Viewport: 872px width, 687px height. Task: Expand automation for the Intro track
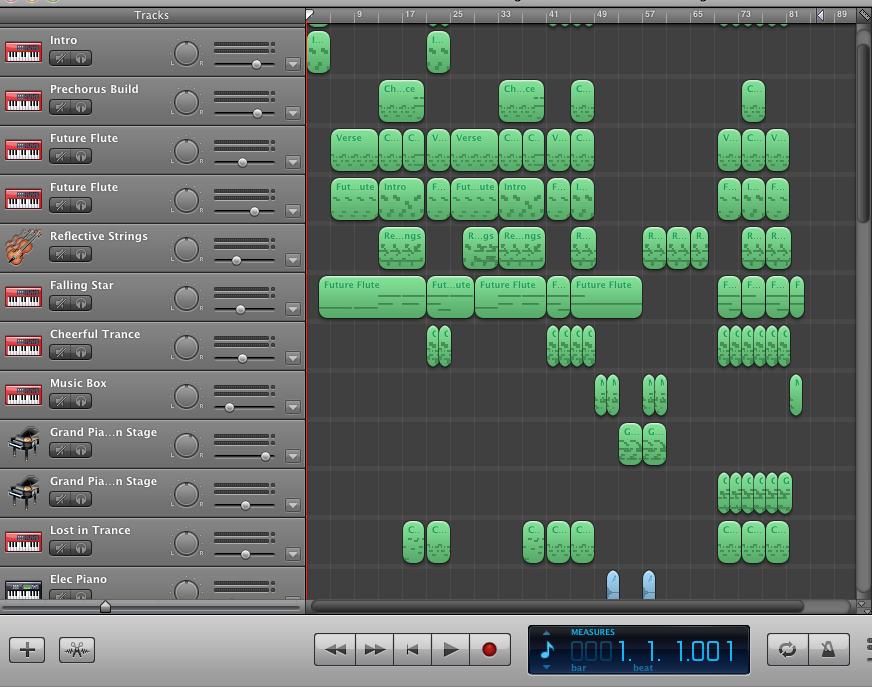293,64
